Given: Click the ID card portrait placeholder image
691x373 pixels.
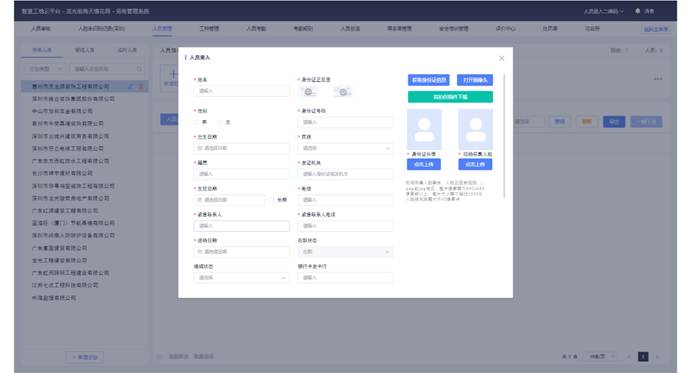Looking at the screenshot, I should pos(424,130).
